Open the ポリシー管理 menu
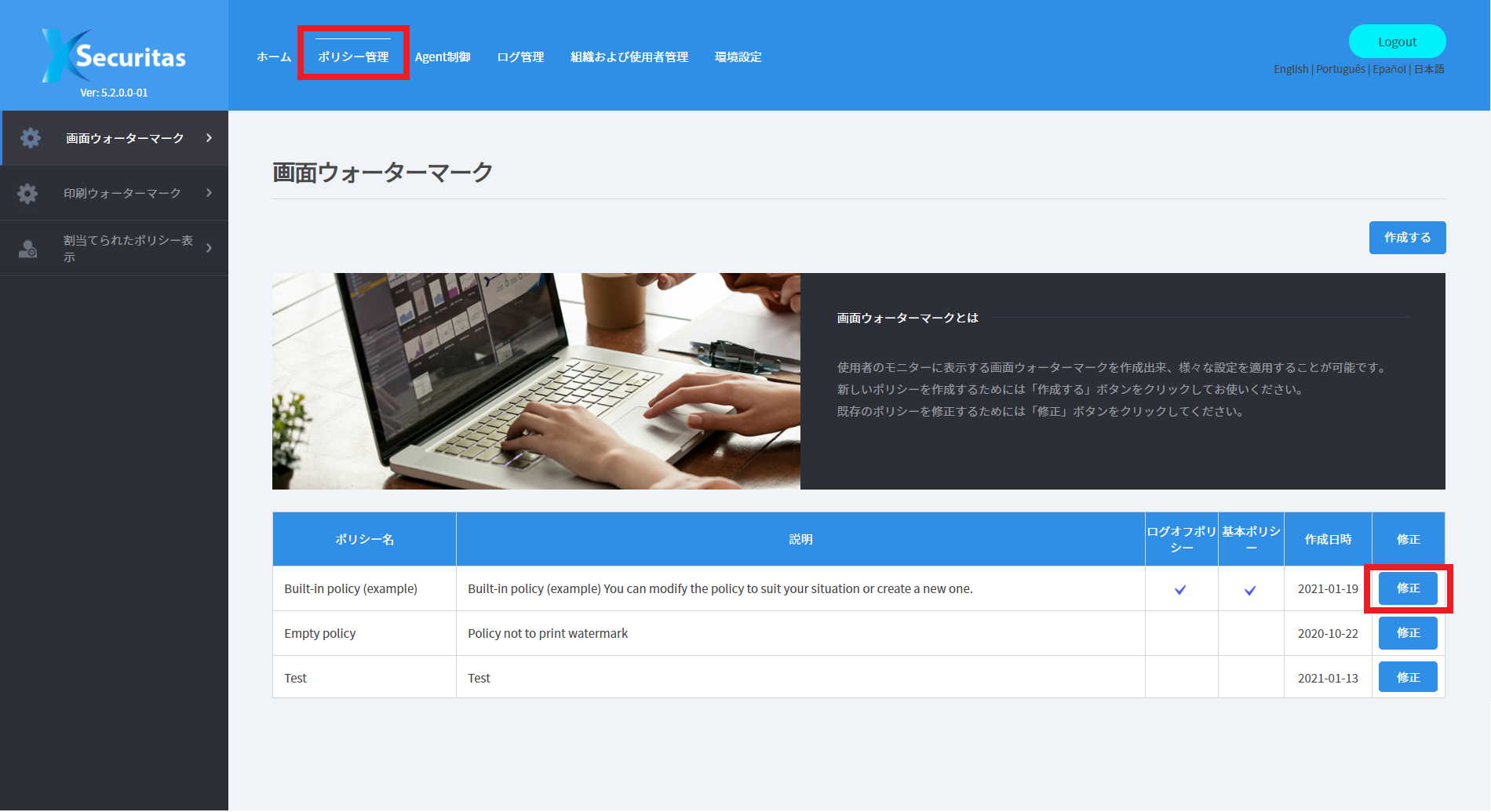The height and width of the screenshot is (812, 1491). (352, 56)
